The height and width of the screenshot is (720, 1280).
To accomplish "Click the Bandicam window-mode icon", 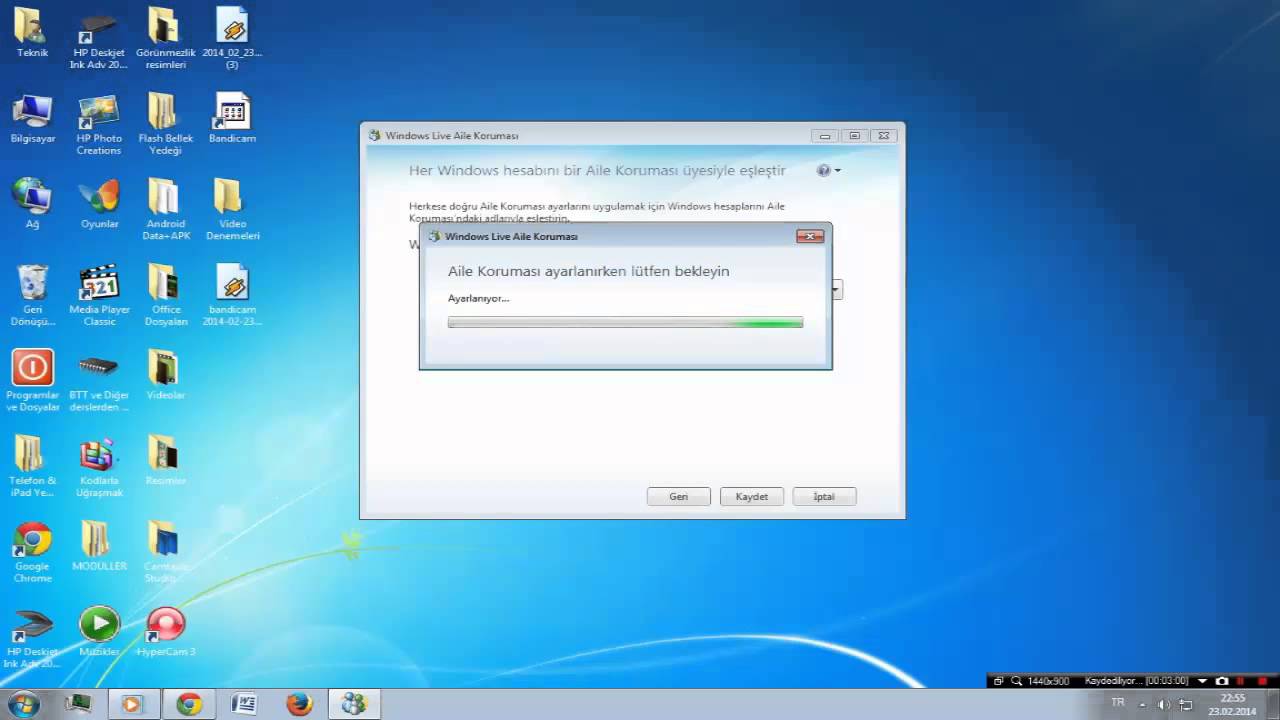I will click(998, 681).
